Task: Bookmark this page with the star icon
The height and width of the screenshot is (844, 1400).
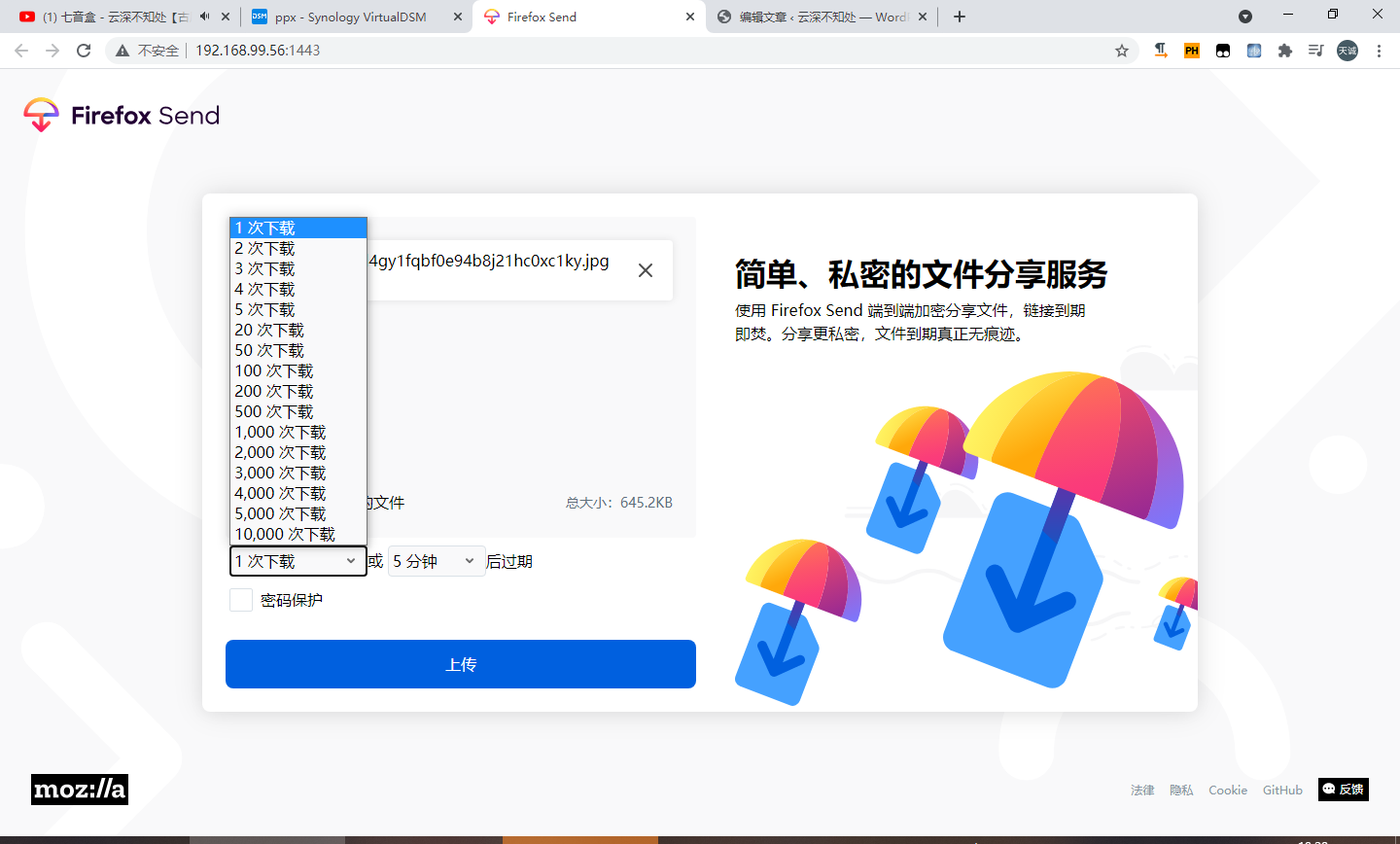Action: (x=1123, y=51)
